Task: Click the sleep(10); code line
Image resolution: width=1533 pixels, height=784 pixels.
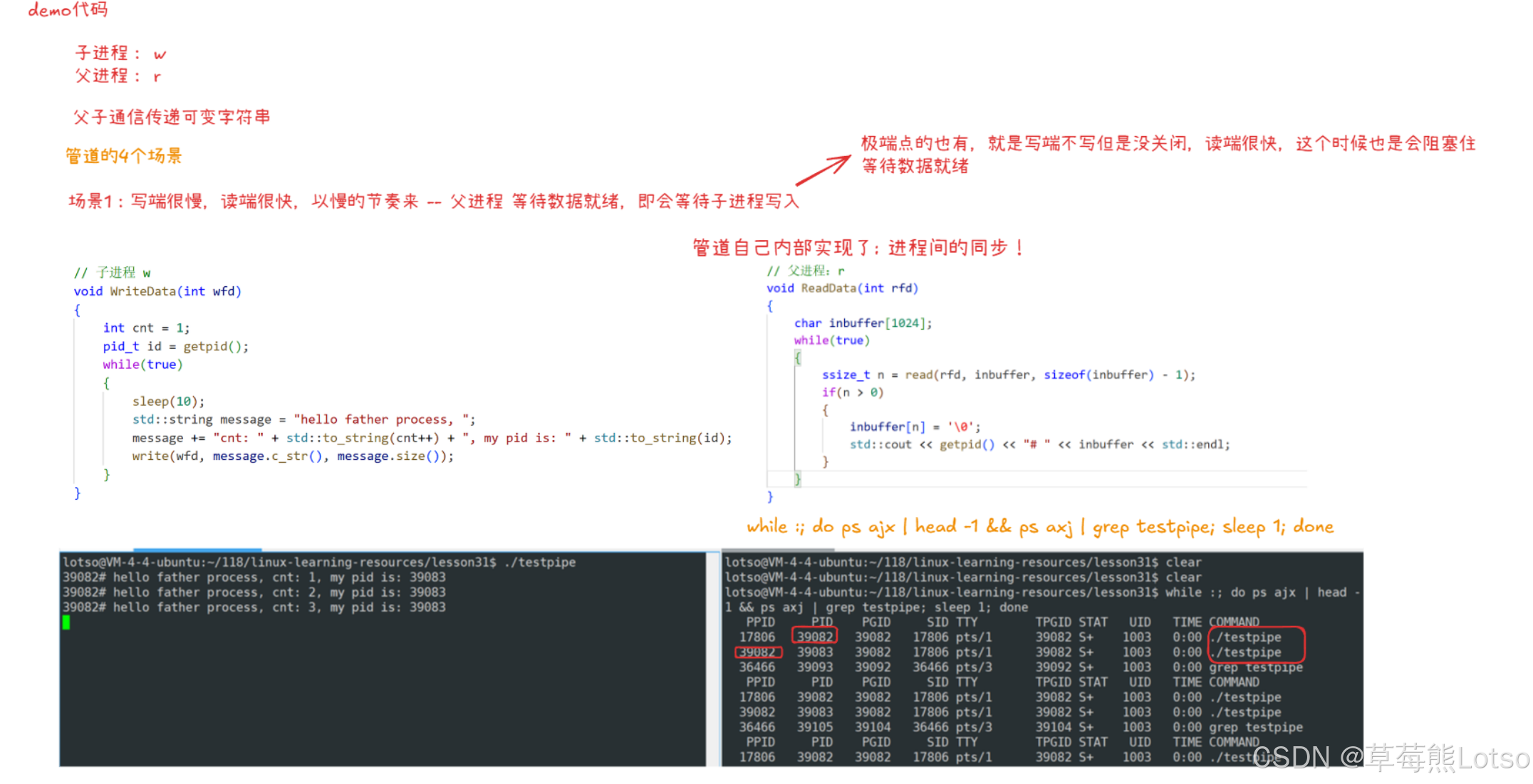Action: click(x=168, y=401)
